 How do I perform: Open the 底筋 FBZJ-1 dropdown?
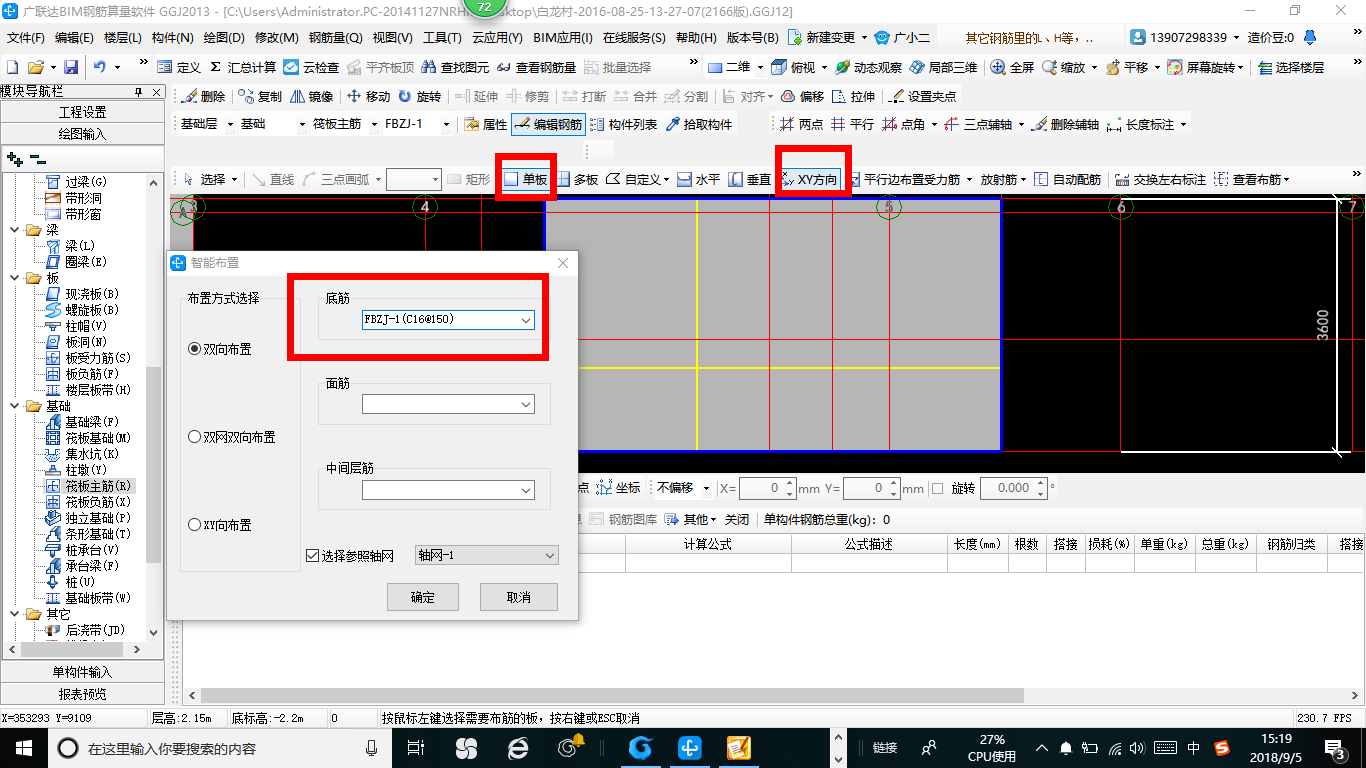[448, 320]
